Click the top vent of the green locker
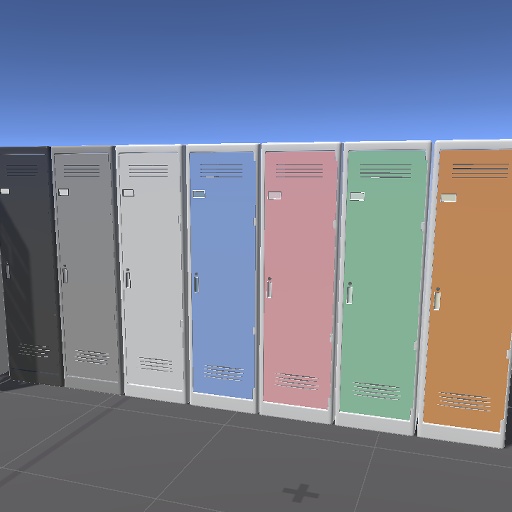 (385, 170)
